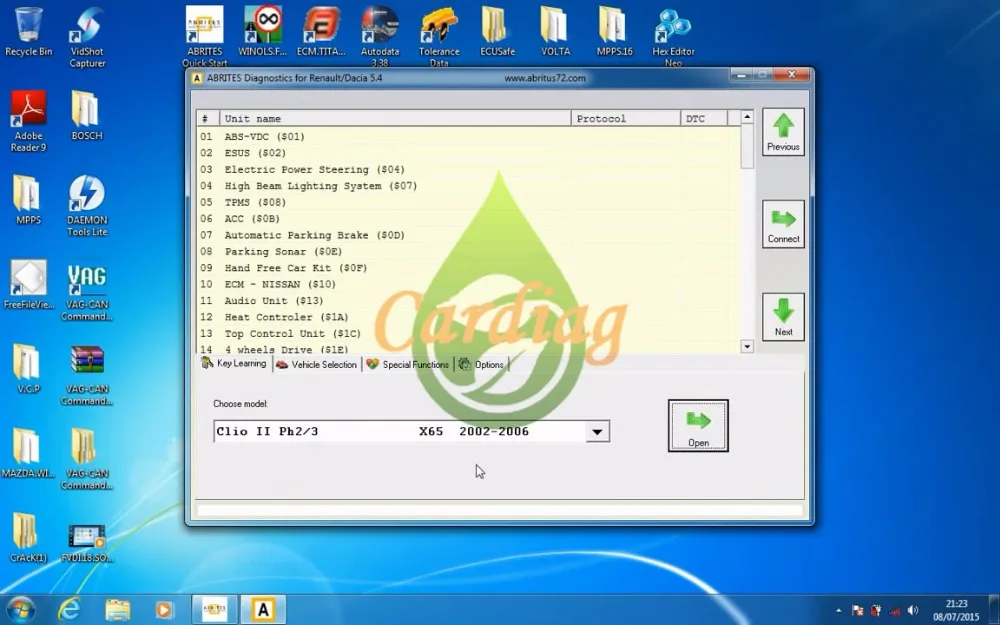Select the Adobe Reader 9 icon

[28, 121]
